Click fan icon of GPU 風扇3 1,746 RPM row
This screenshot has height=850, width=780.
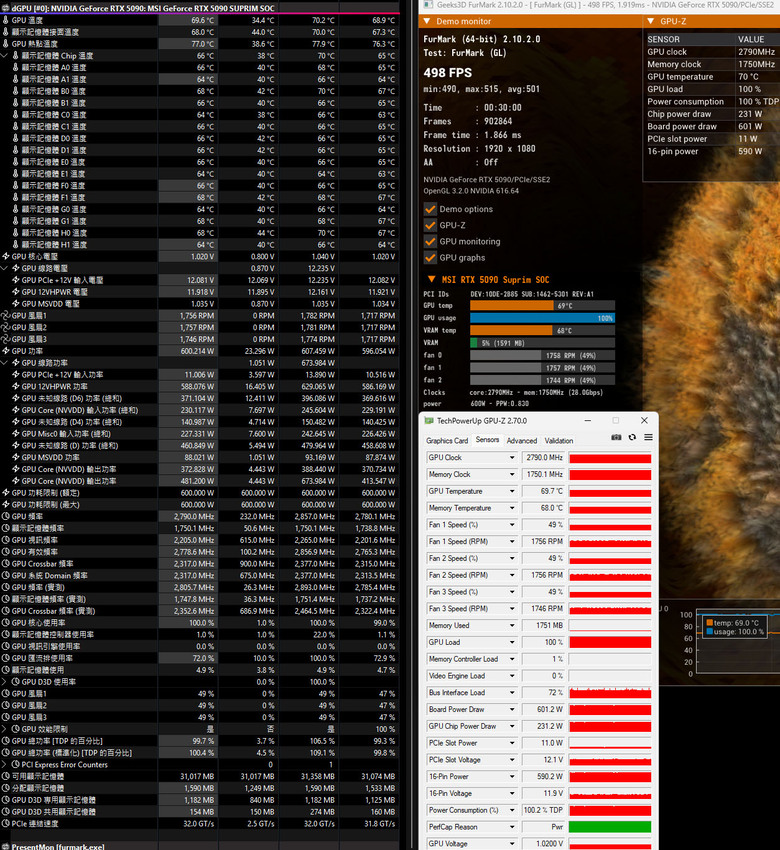pyautogui.click(x=5, y=339)
